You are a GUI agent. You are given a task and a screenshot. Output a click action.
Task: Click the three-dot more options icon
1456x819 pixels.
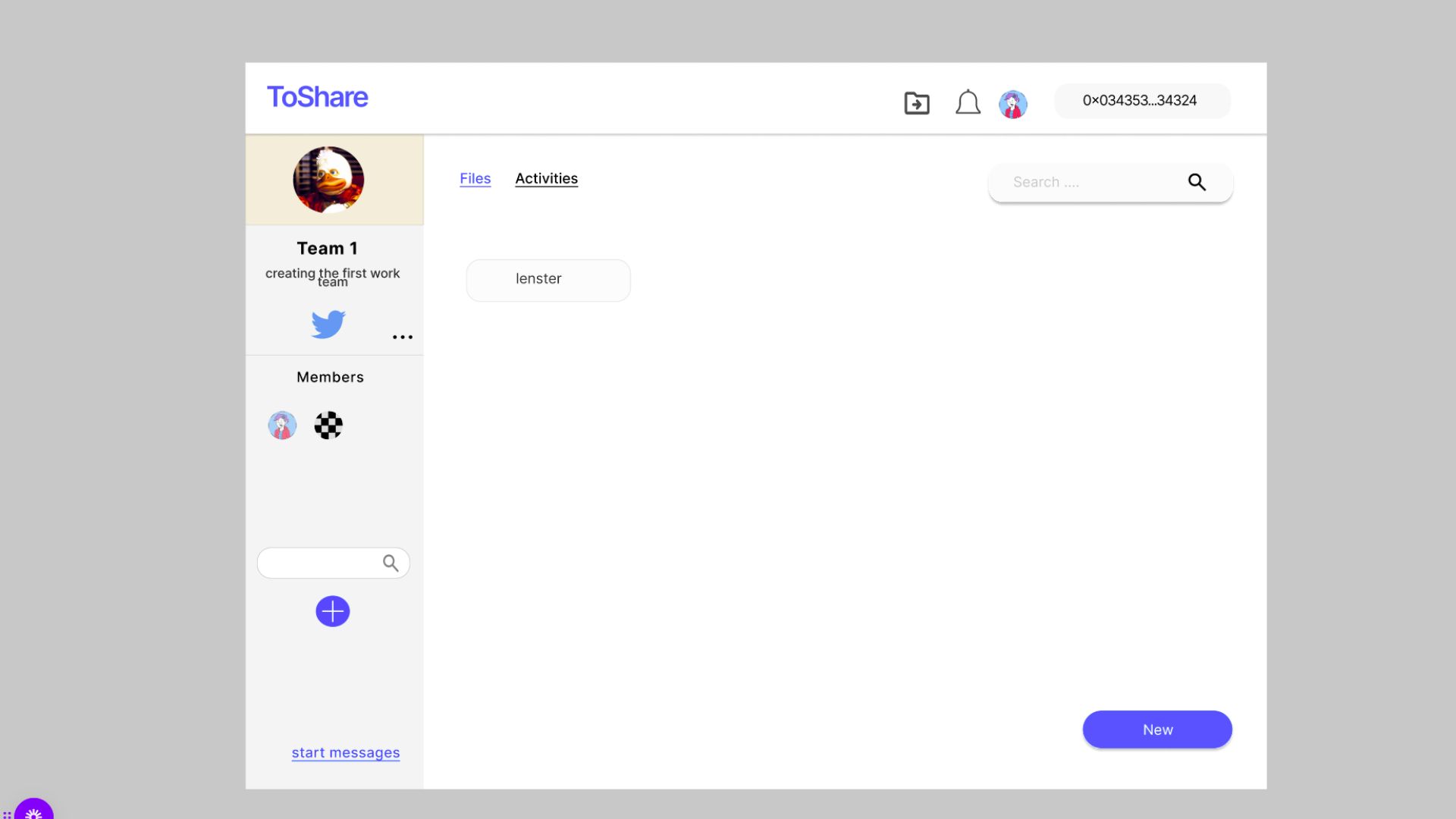point(402,337)
